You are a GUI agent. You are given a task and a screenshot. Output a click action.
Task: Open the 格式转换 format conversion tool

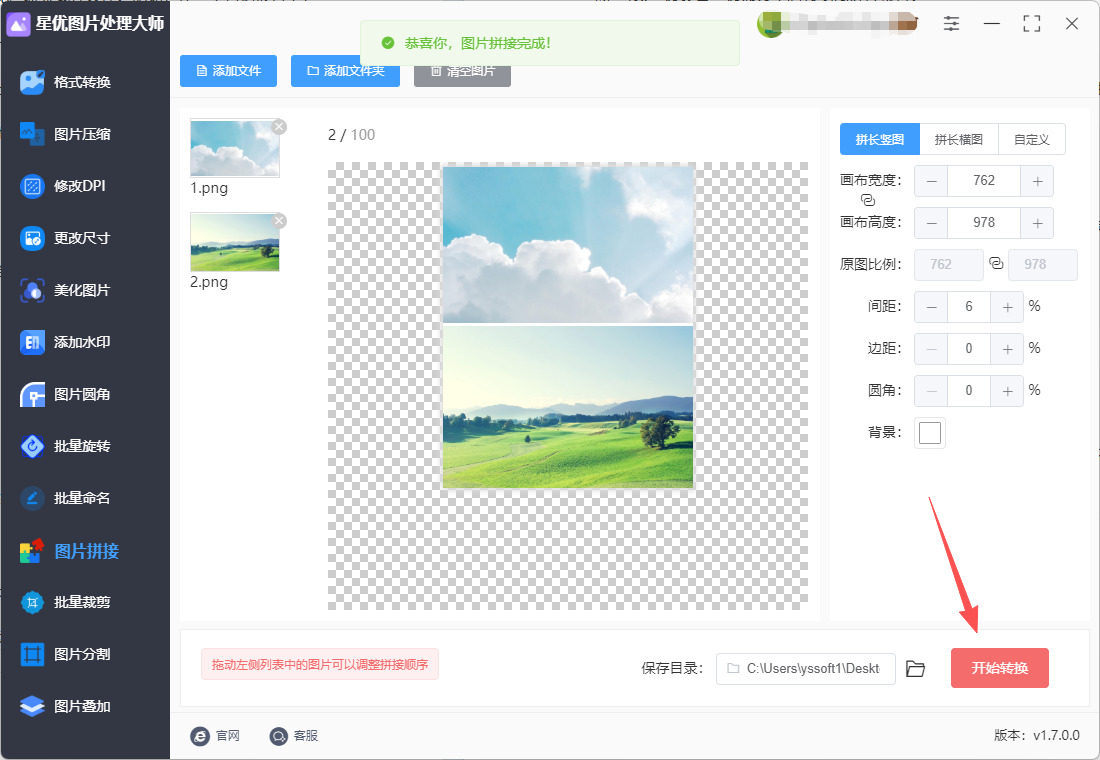67,82
